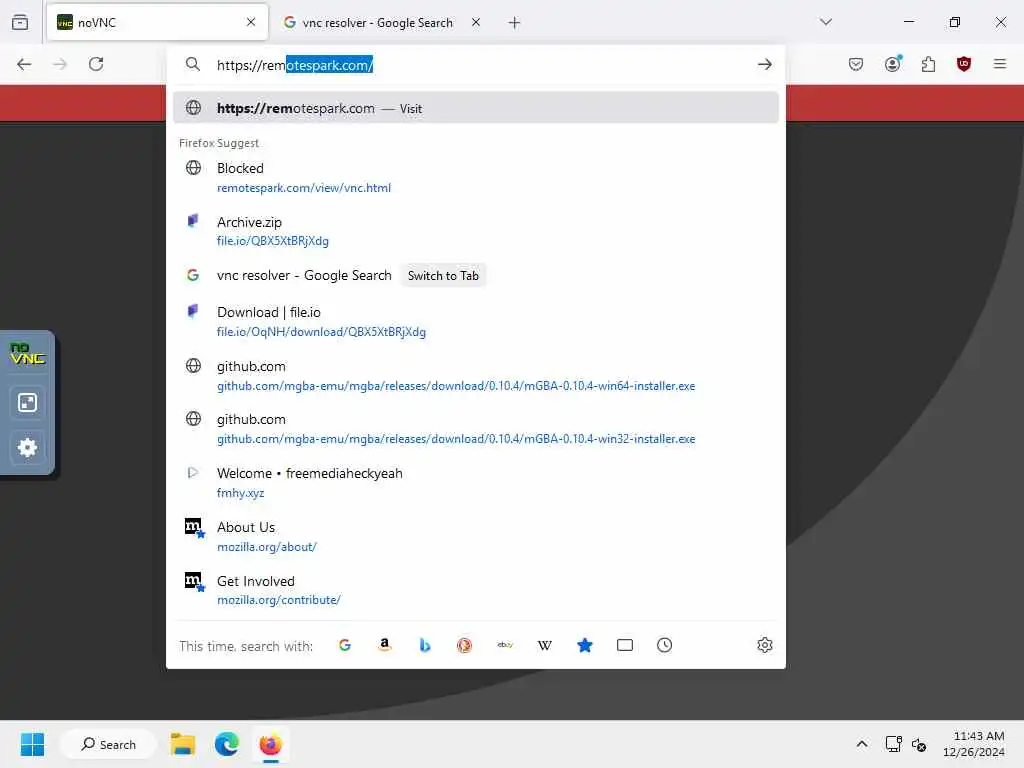Open Microsoft Edge from taskbar
Screen dimensions: 1024x768
click(x=227, y=744)
